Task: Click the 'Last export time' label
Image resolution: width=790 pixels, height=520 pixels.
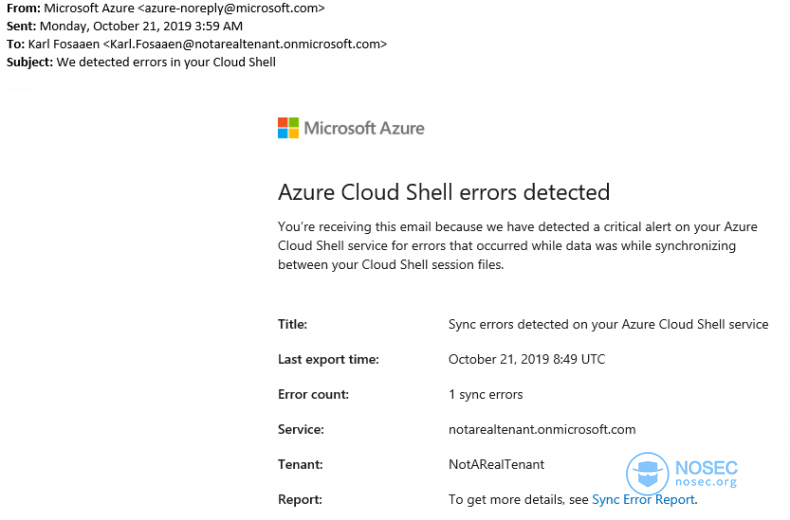Action: [328, 359]
